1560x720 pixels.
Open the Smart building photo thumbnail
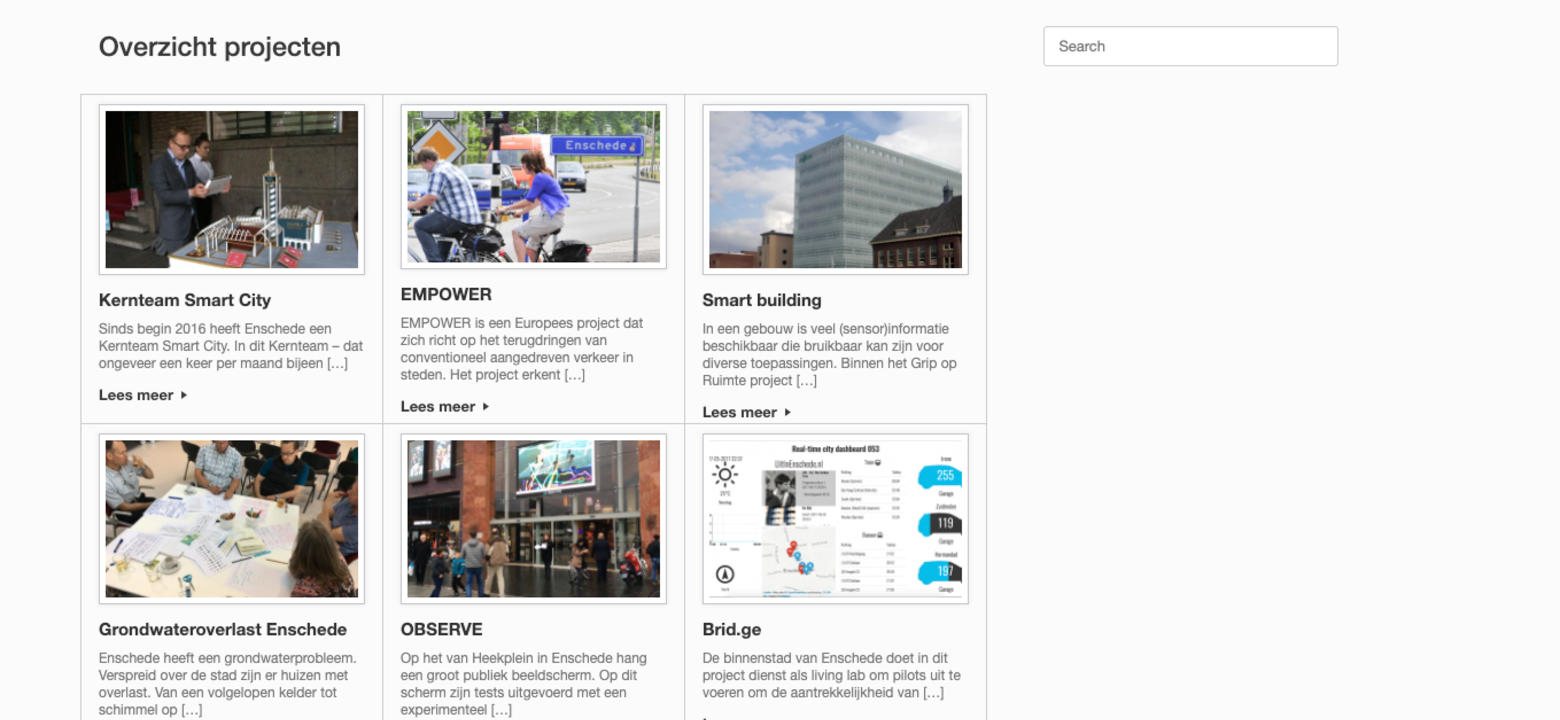pyautogui.click(x=835, y=189)
